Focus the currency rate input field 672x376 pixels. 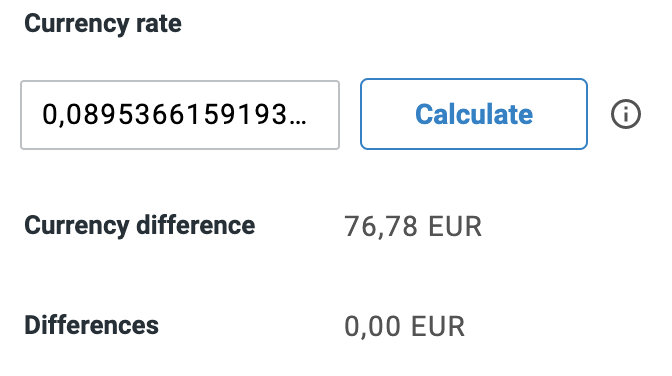[180, 115]
